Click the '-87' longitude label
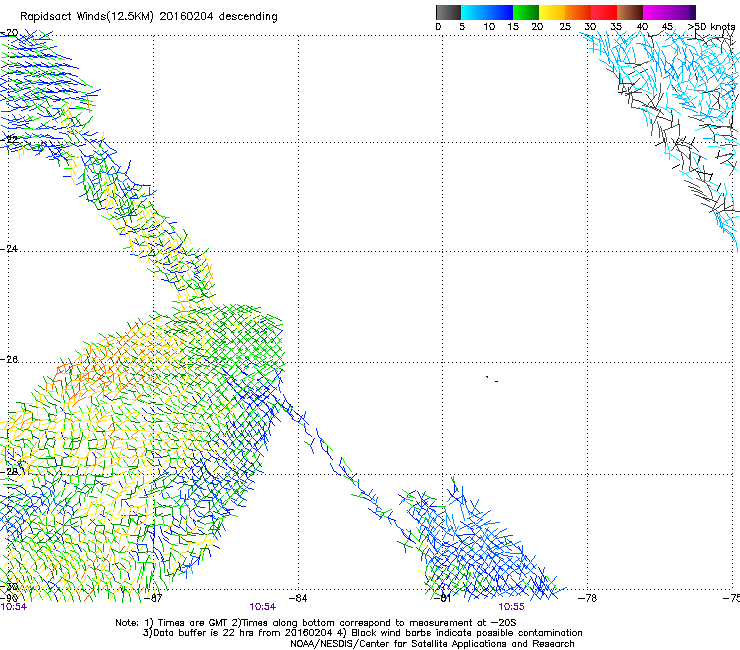This screenshot has height=650, width=740. [x=153, y=598]
